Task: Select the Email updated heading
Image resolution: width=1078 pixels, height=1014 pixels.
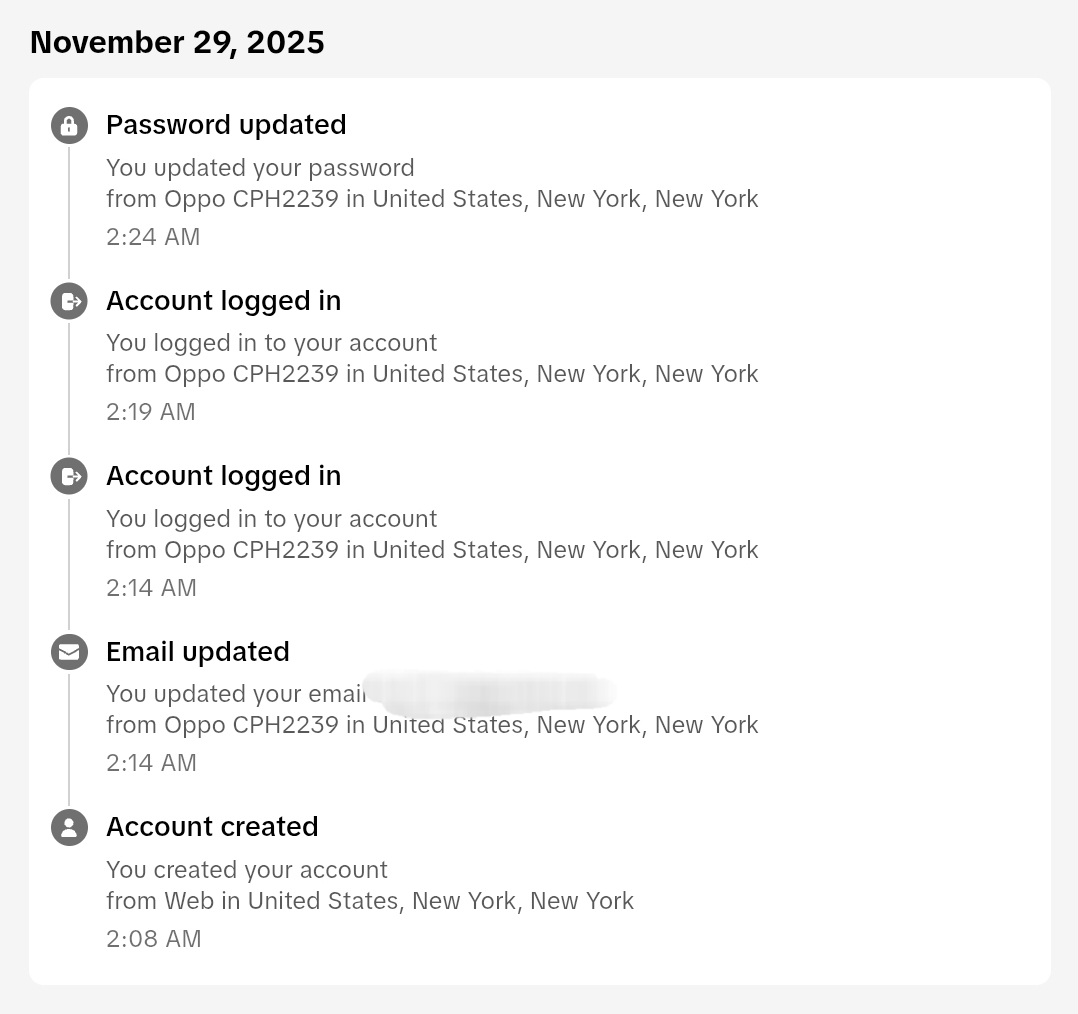Action: point(198,652)
